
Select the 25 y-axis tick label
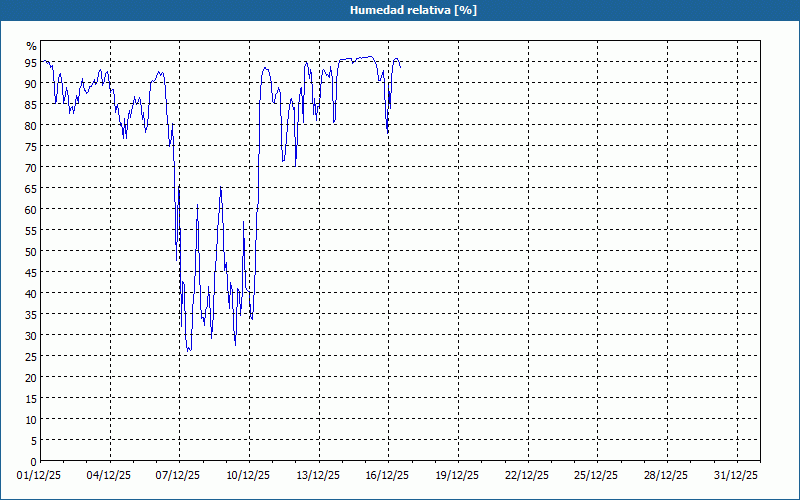[x=31, y=356]
